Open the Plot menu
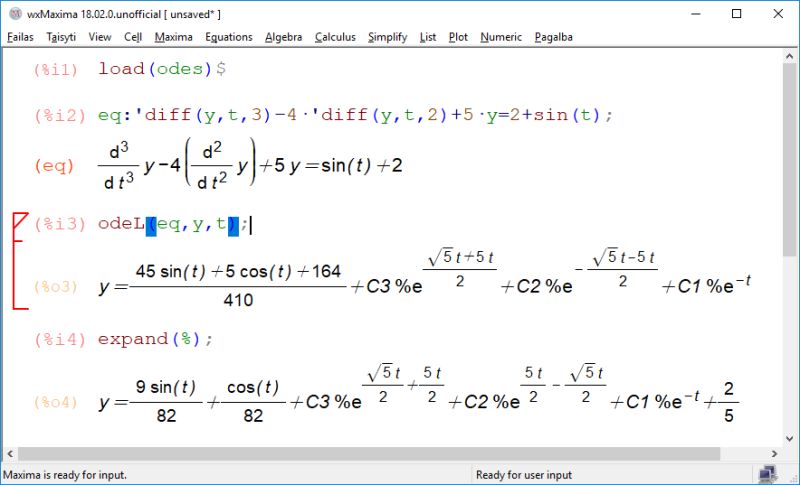 click(458, 37)
